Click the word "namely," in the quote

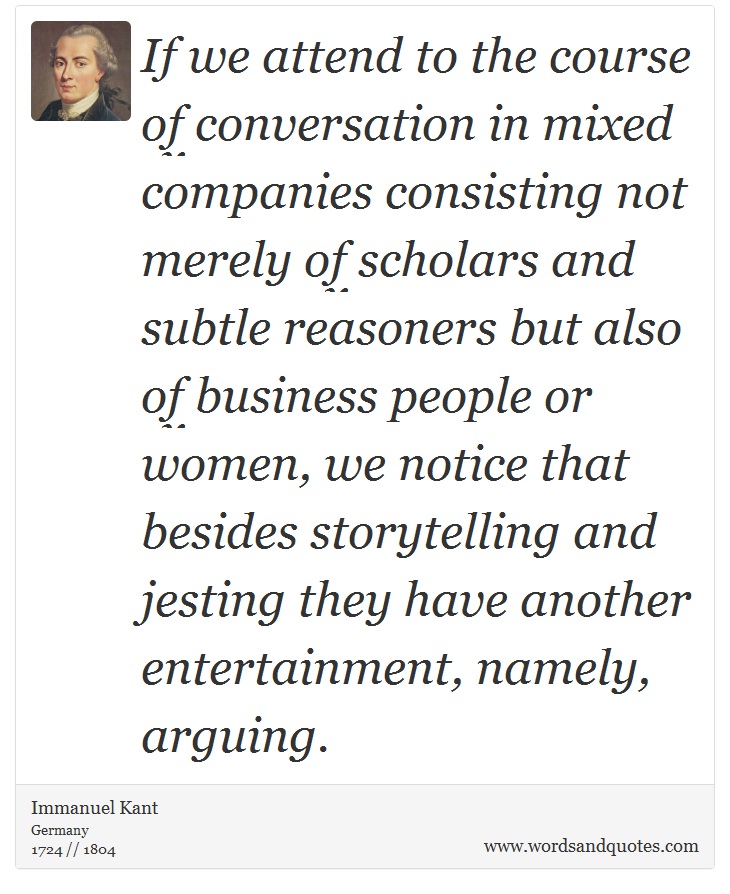[x=563, y=668]
